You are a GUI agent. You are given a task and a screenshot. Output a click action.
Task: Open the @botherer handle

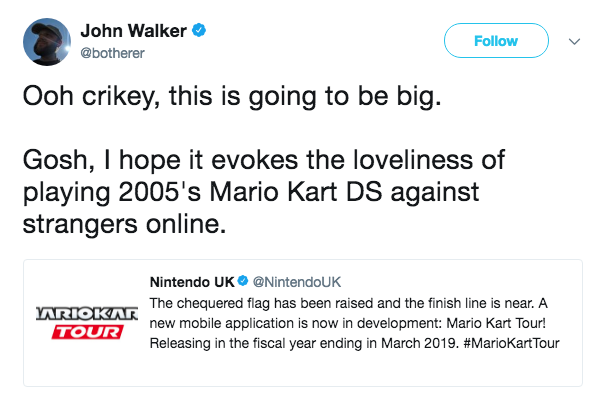click(x=112, y=53)
